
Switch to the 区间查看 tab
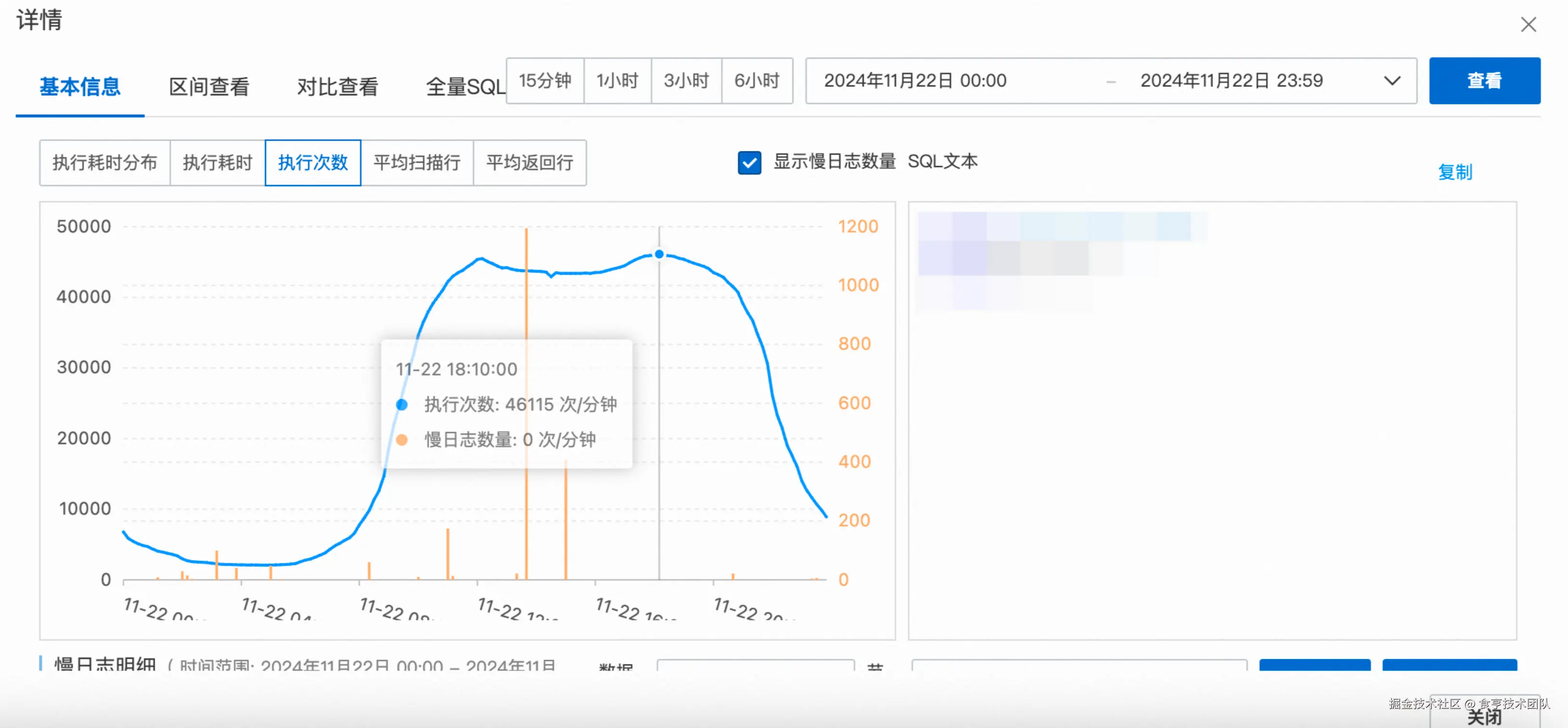[x=209, y=87]
